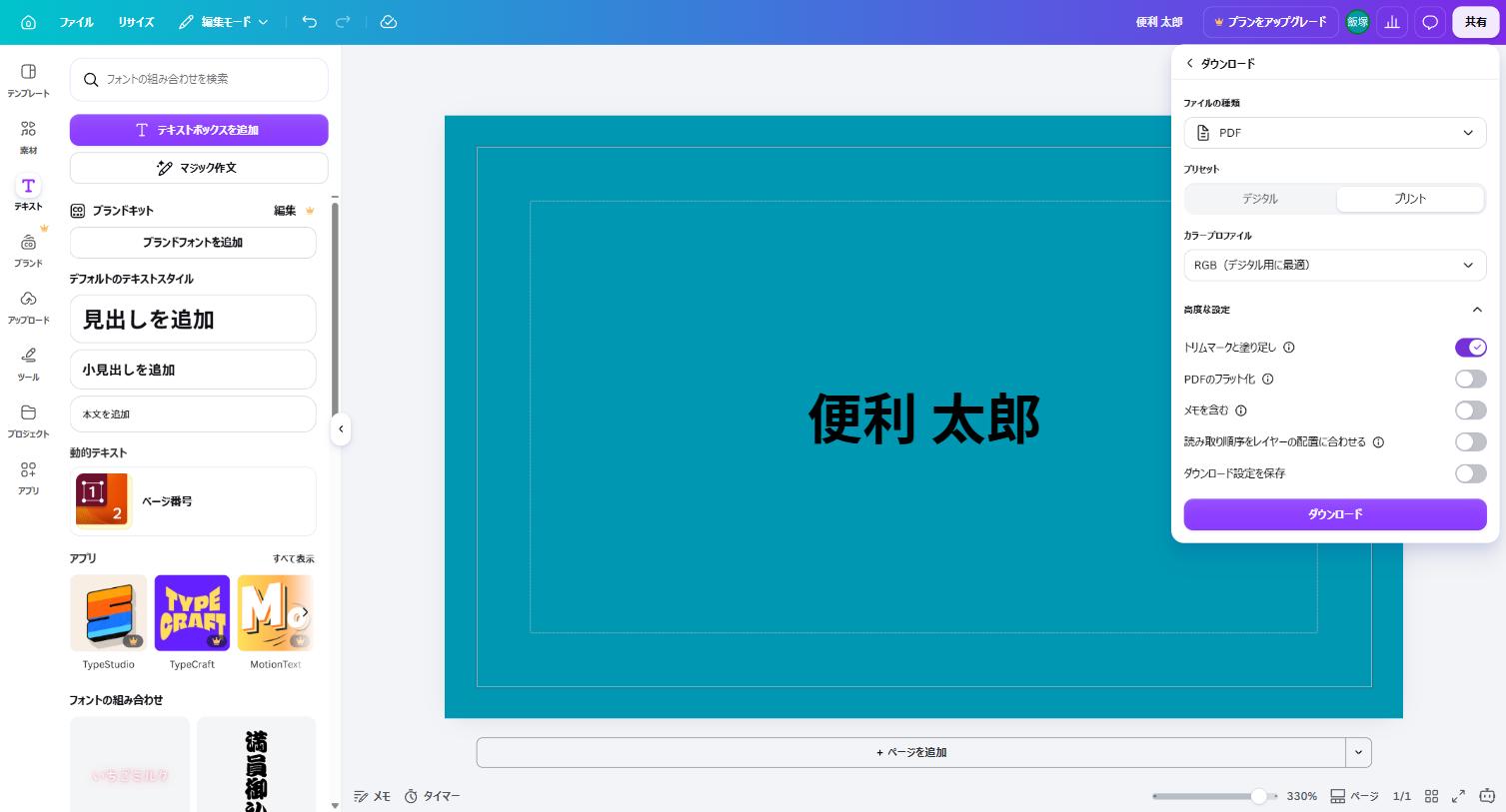Enable メモを含む toggle
This screenshot has height=812, width=1506.
[1470, 410]
